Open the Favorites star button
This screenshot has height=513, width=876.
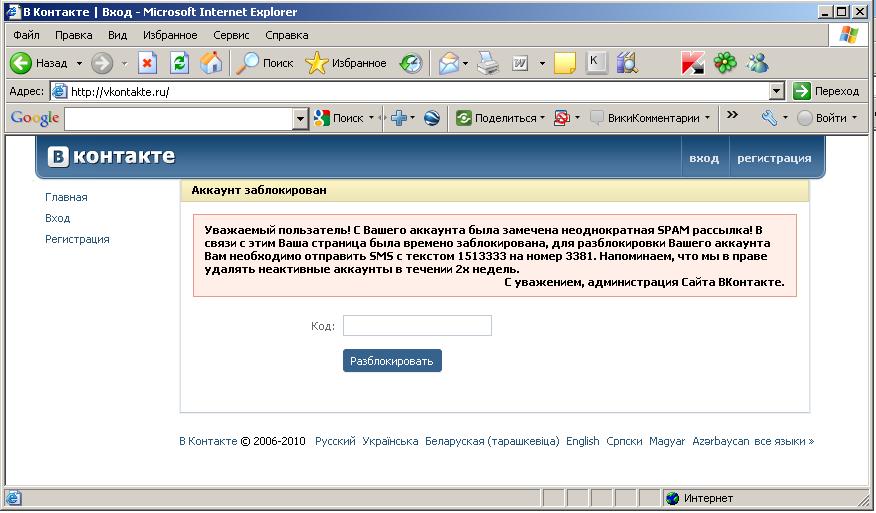tap(346, 63)
